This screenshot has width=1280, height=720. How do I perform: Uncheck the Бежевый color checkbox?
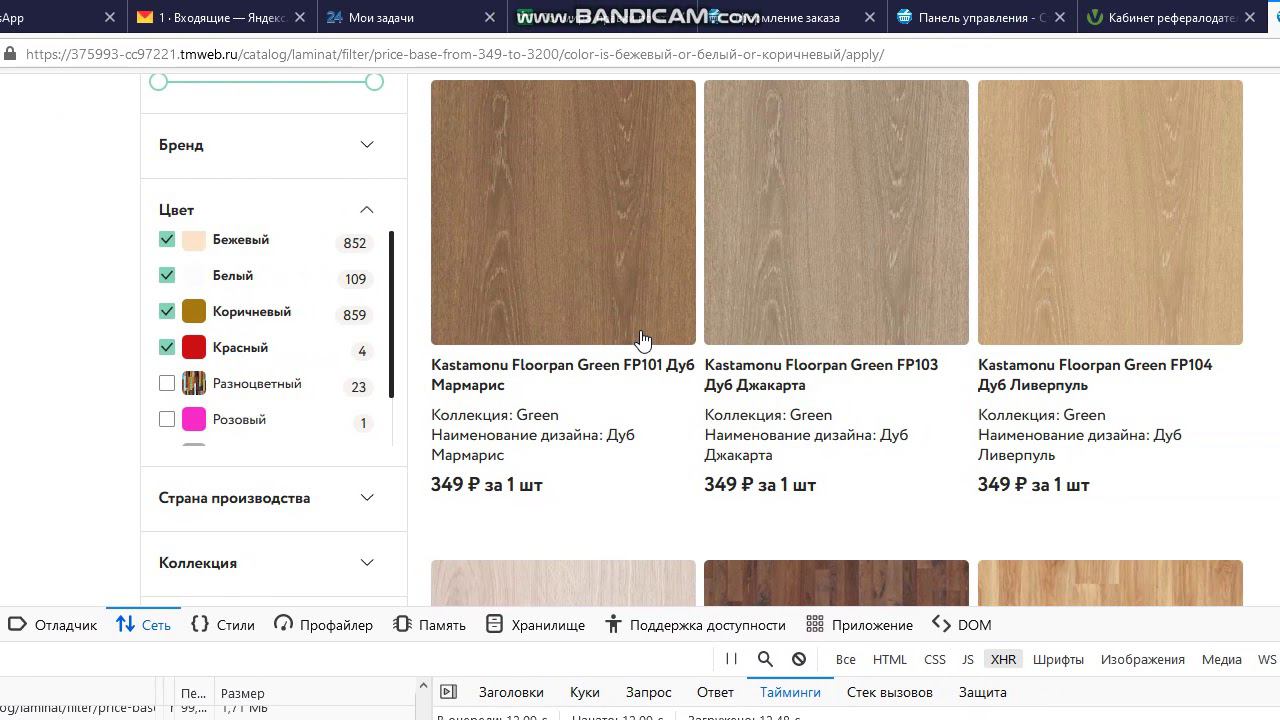point(167,240)
